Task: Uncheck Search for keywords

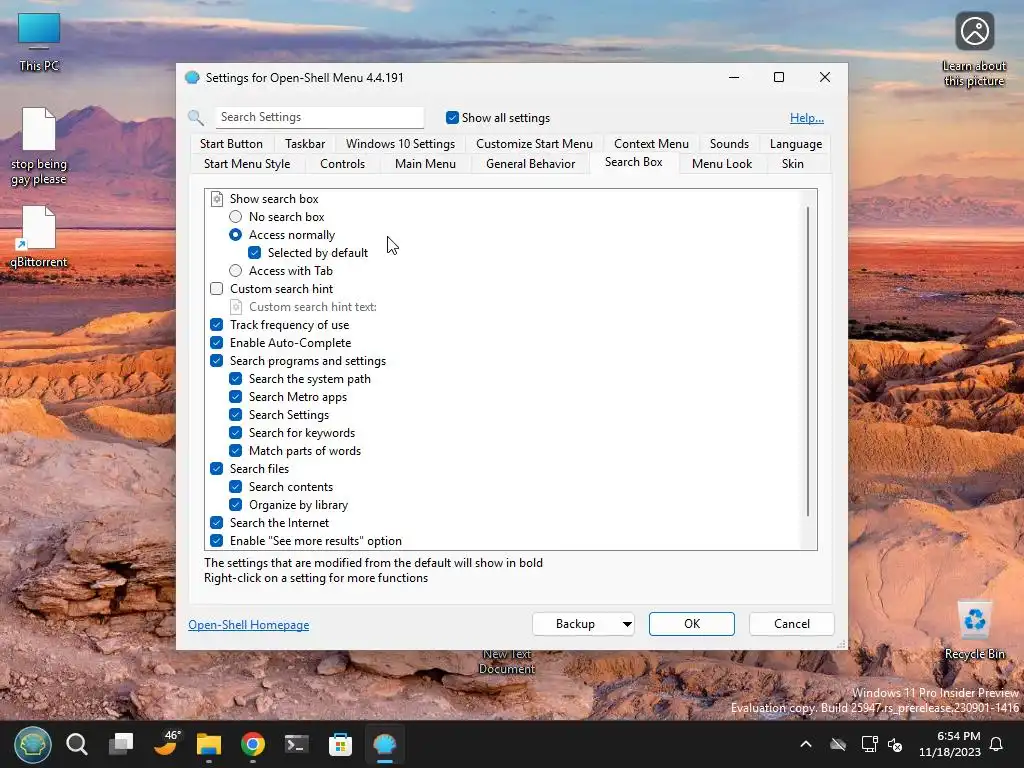Action: pos(236,432)
